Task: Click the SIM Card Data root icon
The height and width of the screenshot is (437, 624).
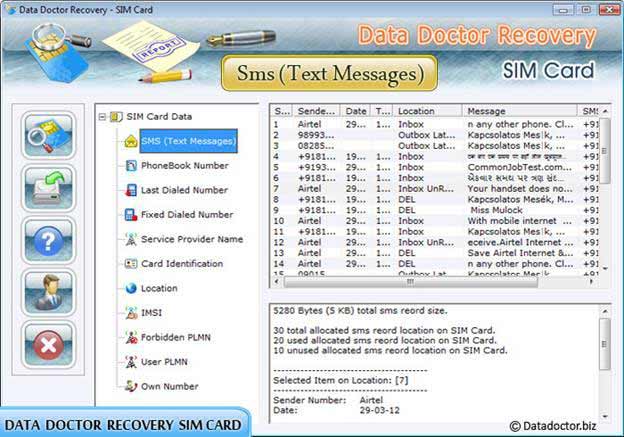Action: click(x=116, y=117)
